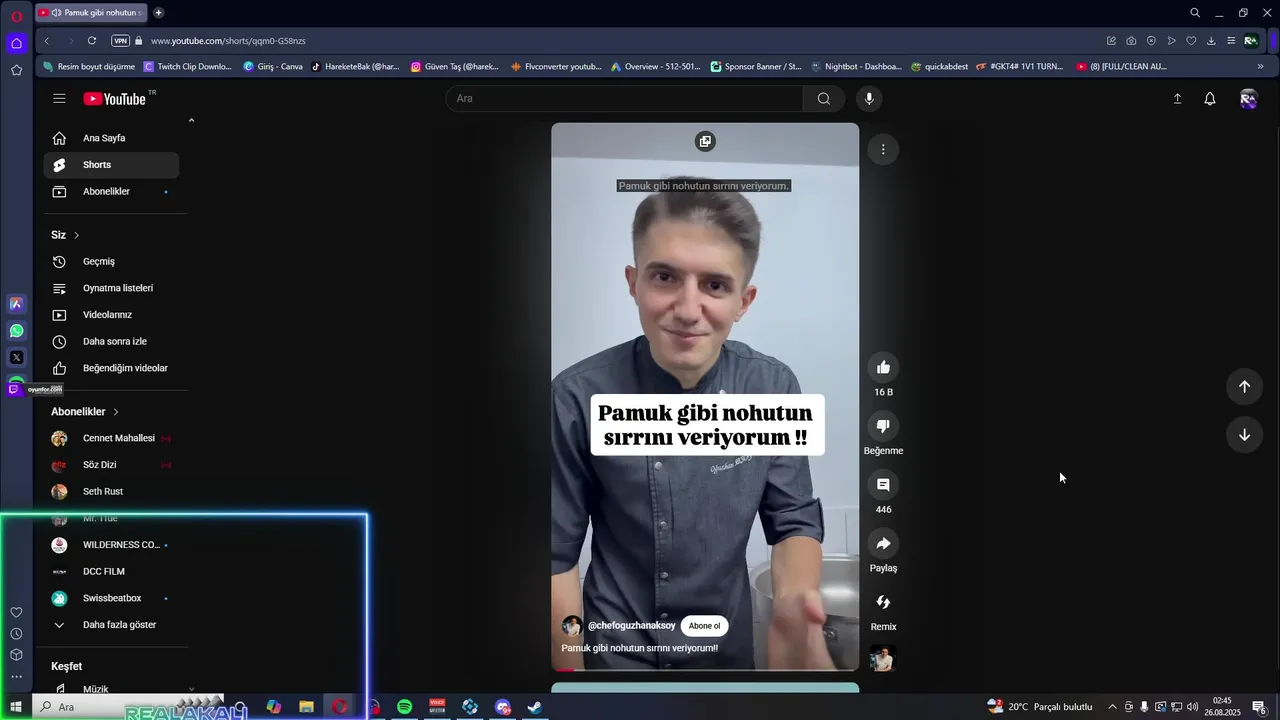Open the browser snapshot camera icon

(x=1131, y=41)
